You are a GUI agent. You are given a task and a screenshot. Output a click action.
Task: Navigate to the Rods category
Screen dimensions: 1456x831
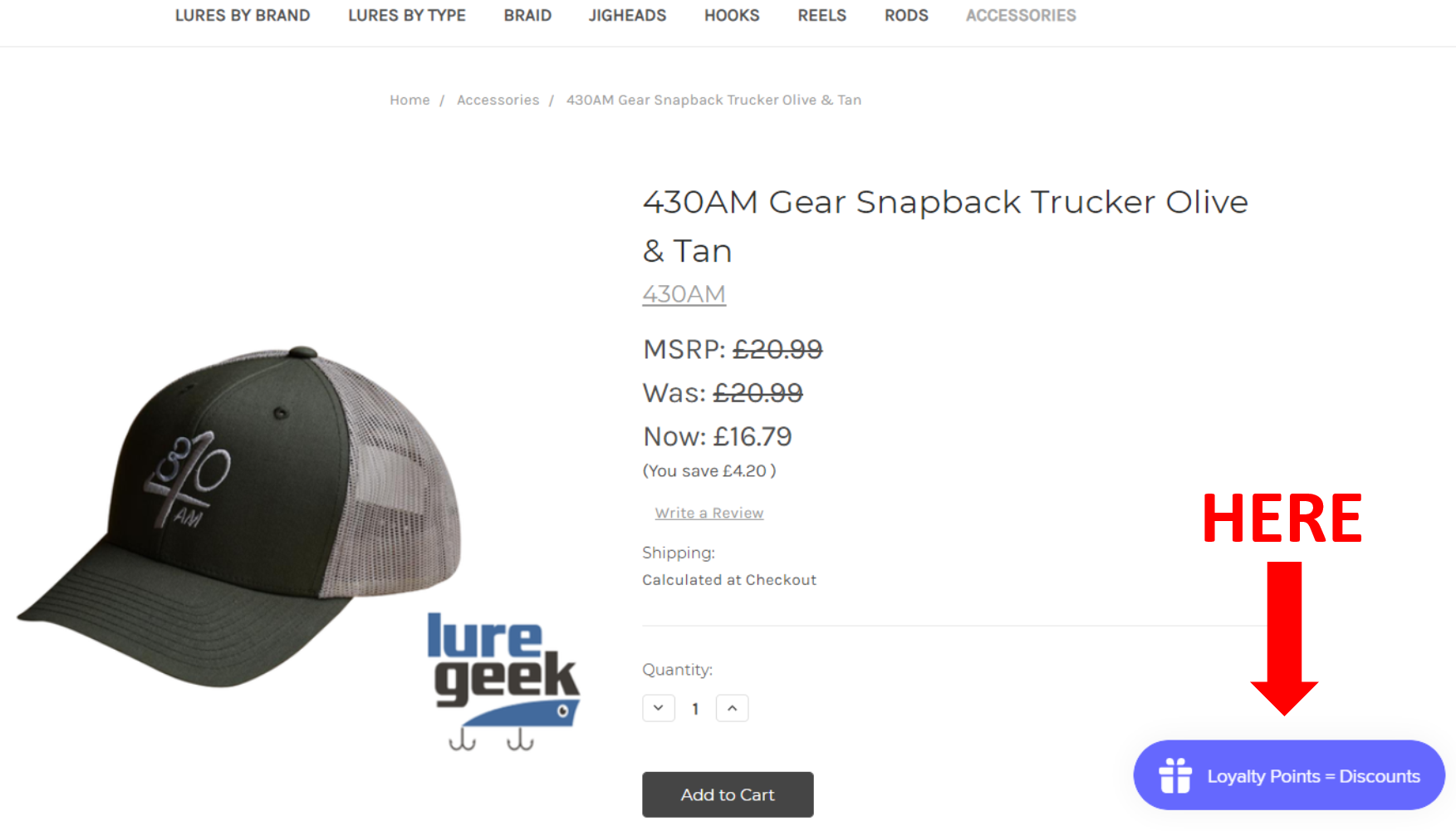(x=906, y=16)
